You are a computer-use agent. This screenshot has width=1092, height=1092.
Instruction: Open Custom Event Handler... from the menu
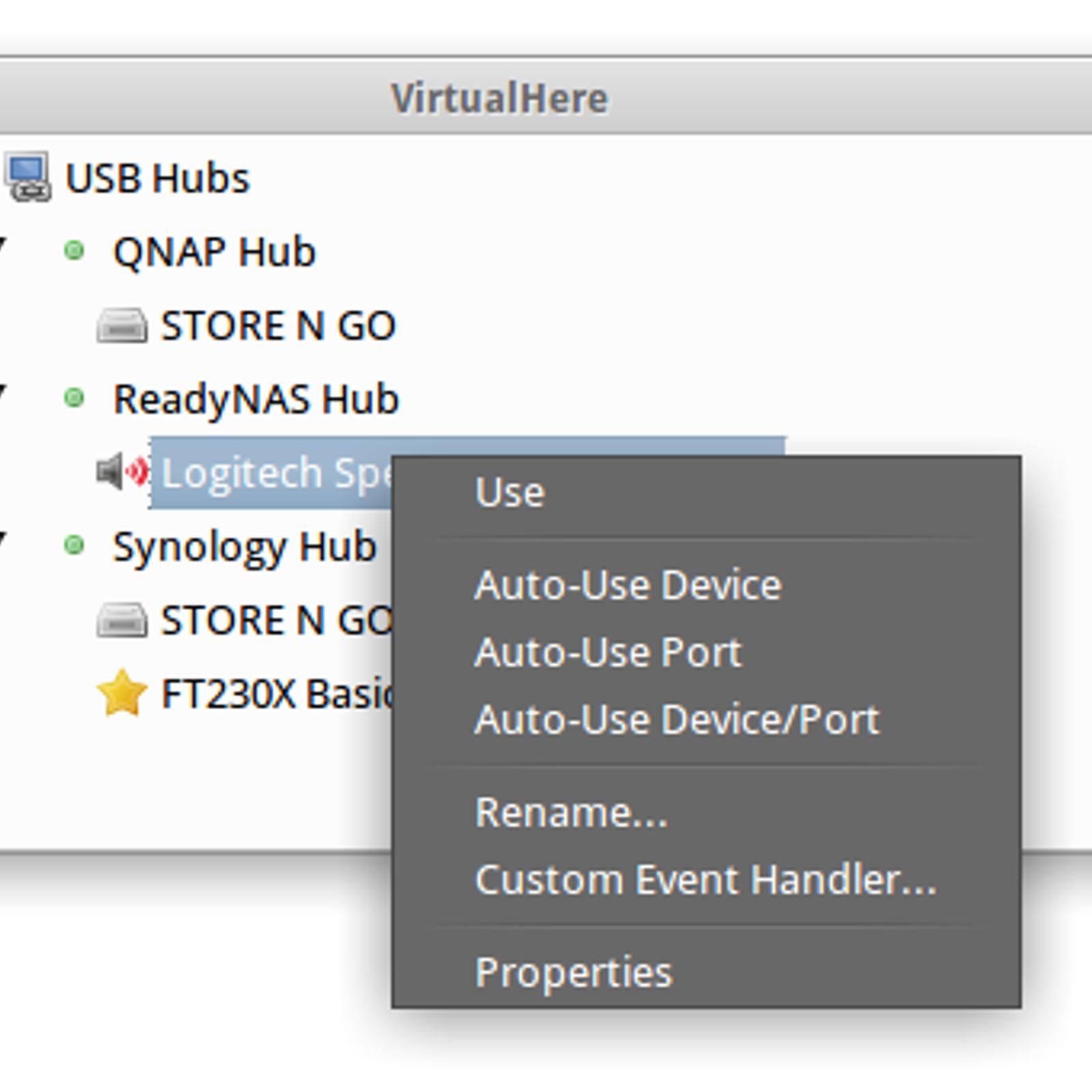coord(706,879)
